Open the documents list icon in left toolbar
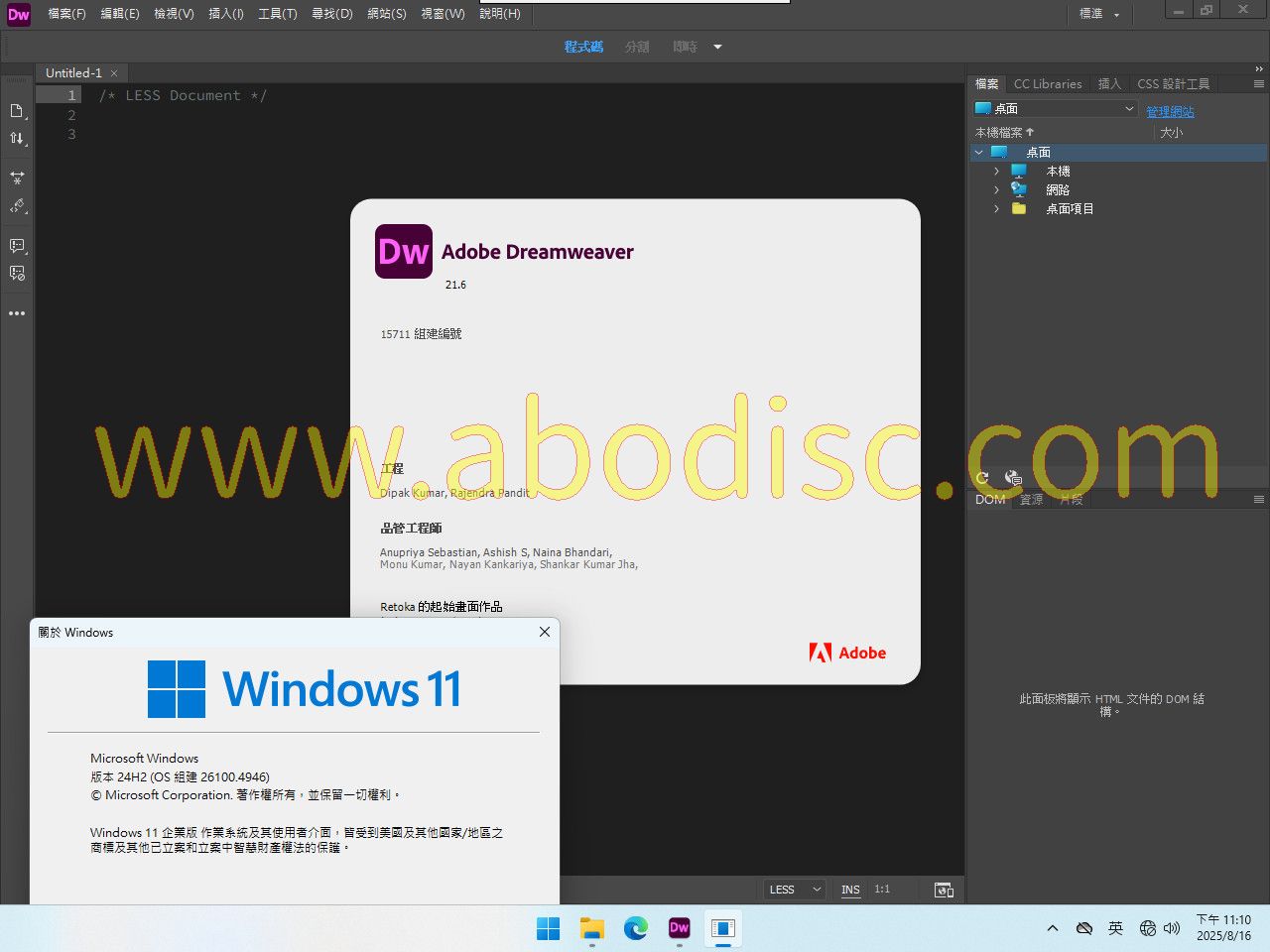 [17, 110]
